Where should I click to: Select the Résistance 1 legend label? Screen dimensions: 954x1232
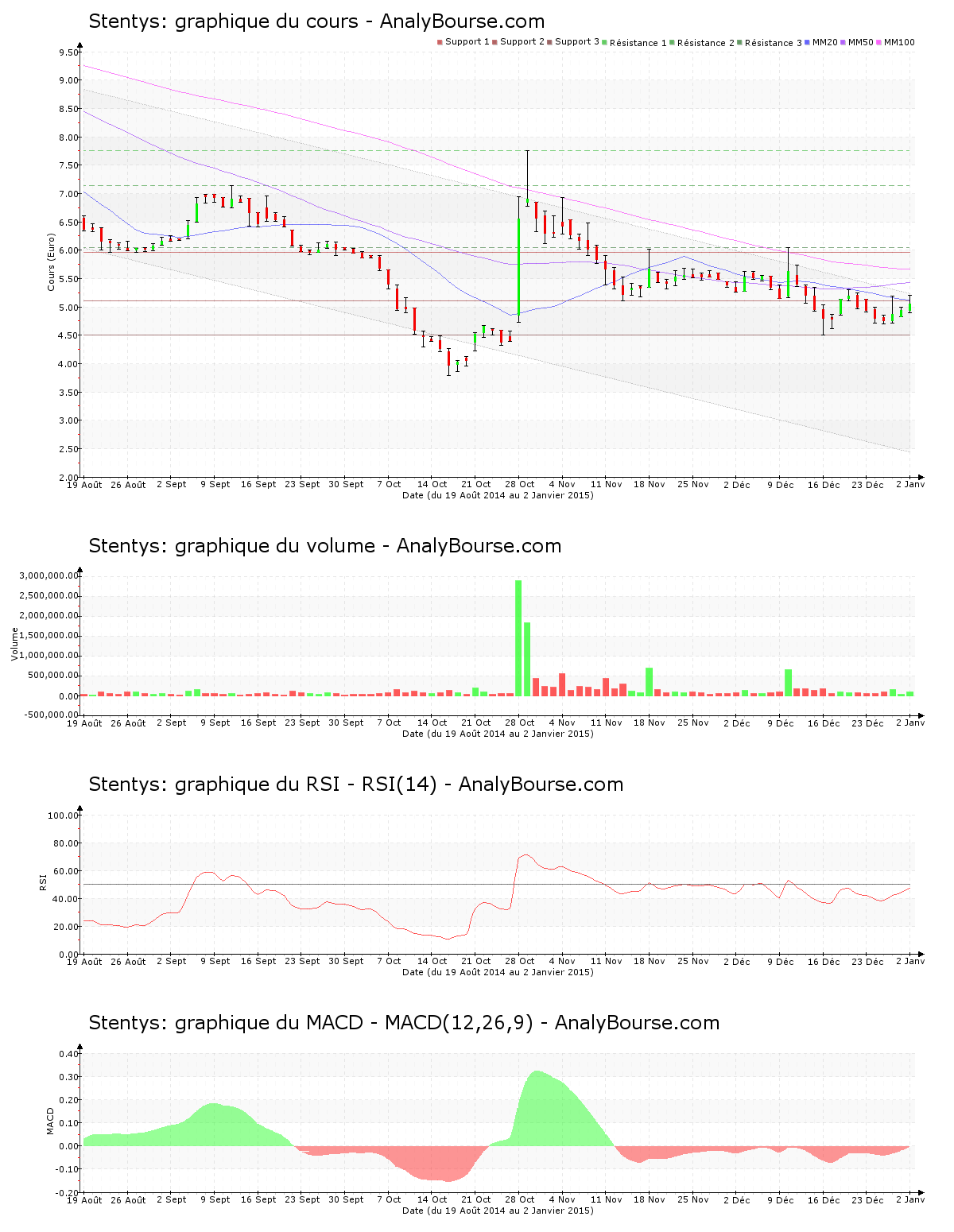click(x=638, y=43)
